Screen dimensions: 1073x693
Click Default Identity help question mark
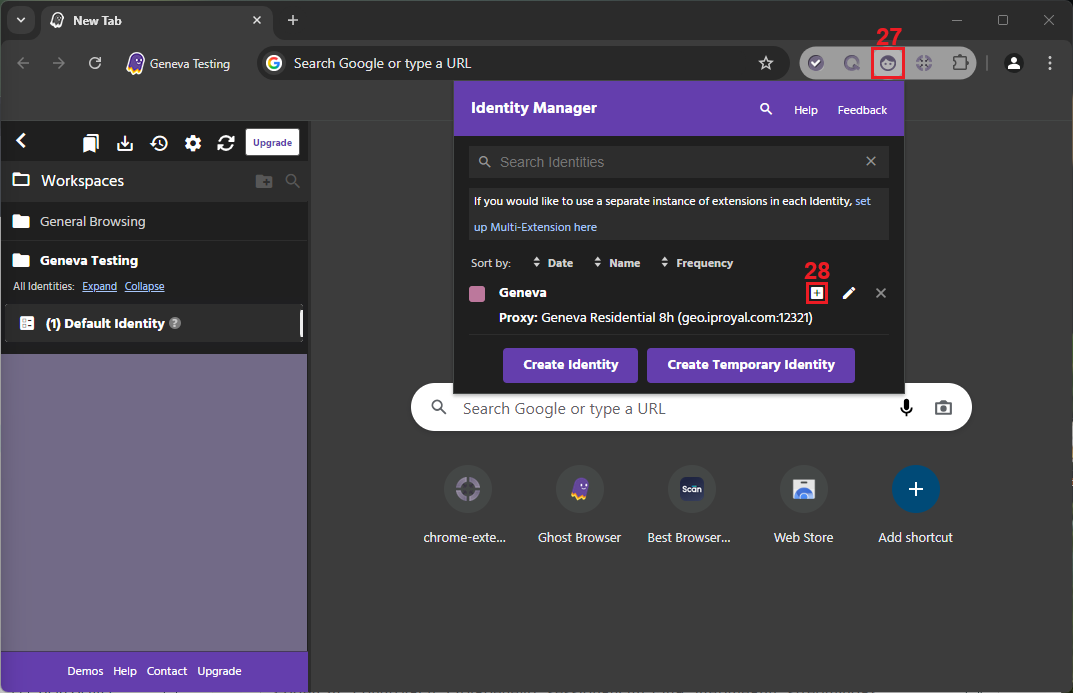click(x=175, y=323)
